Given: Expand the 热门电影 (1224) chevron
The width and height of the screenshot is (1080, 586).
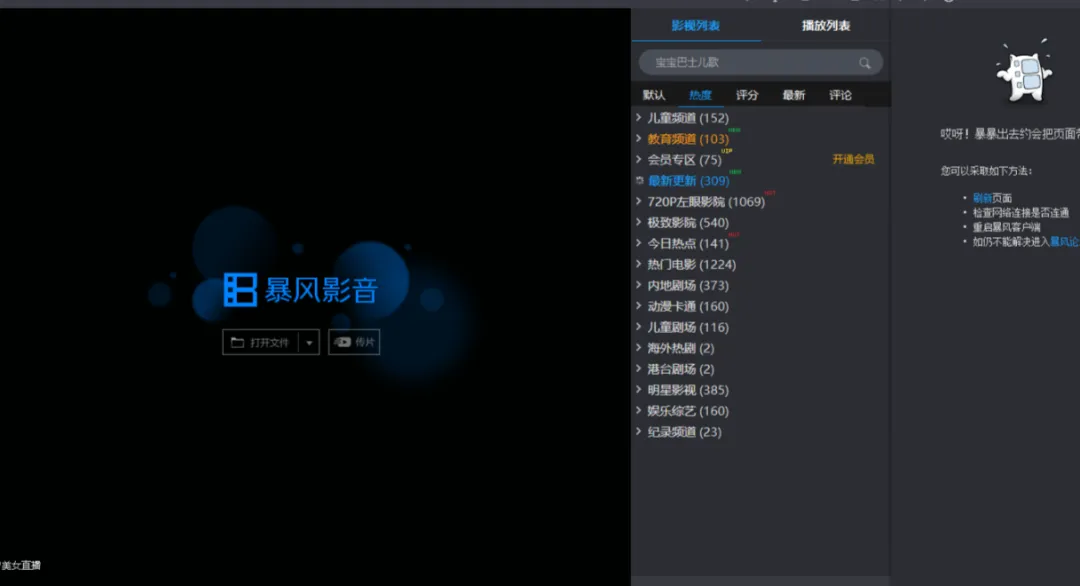Looking at the screenshot, I should 638,264.
